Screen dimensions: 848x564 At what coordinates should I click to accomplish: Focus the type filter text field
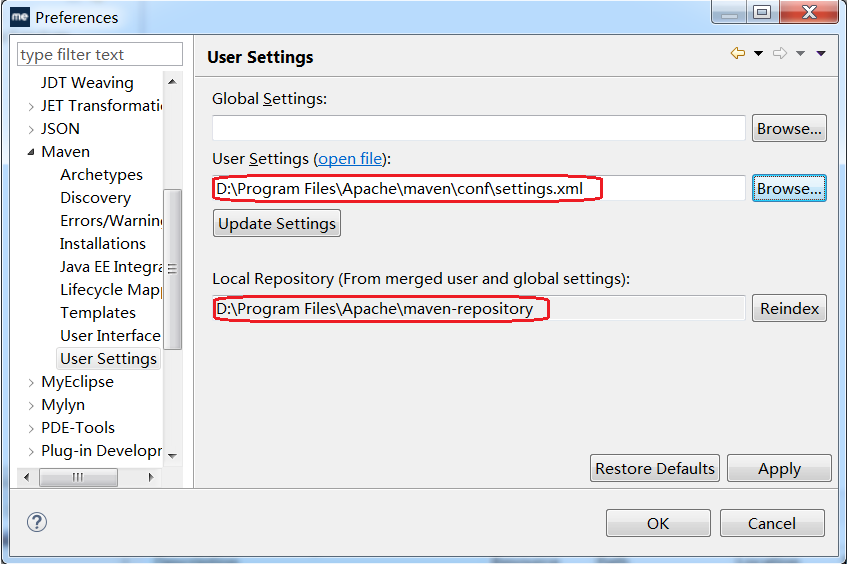click(x=100, y=55)
